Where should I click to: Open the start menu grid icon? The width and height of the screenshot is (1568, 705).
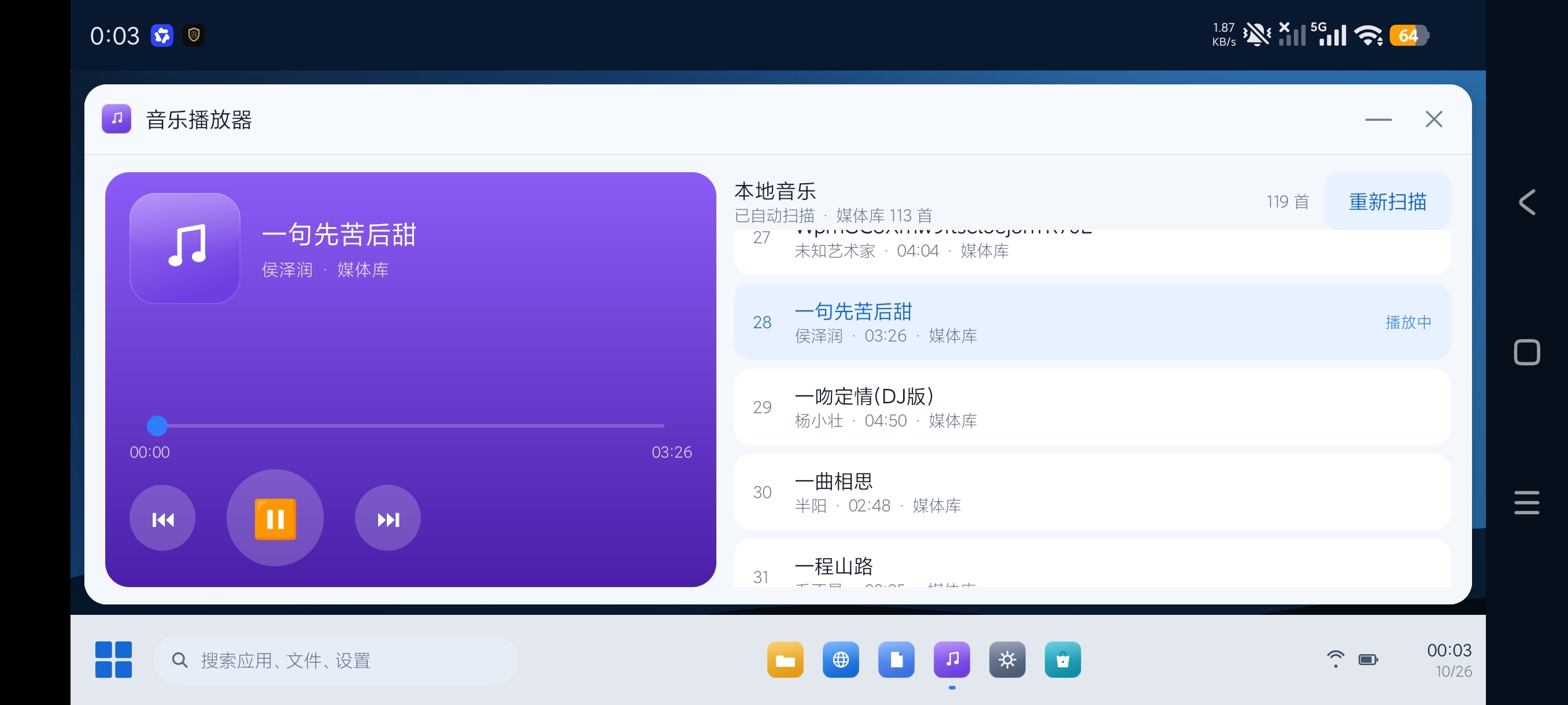coord(114,659)
